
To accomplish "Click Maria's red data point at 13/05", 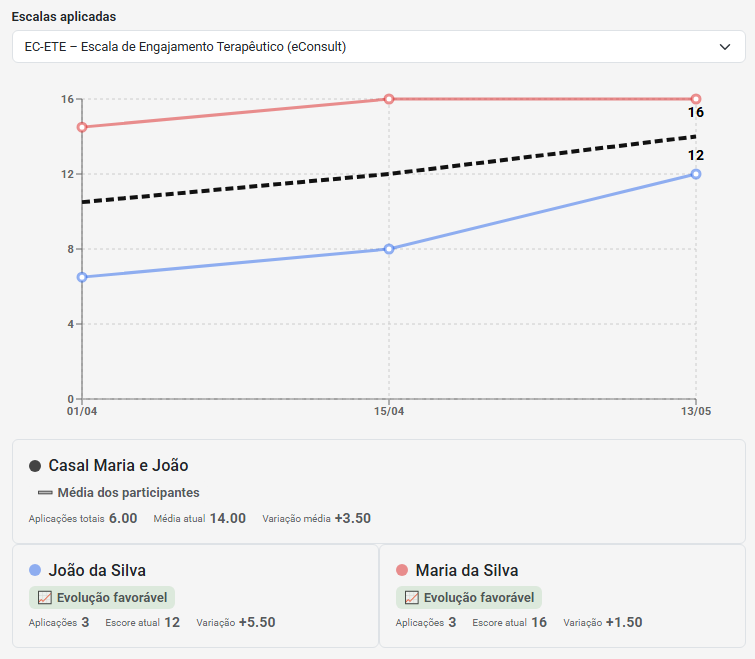I will point(696,99).
